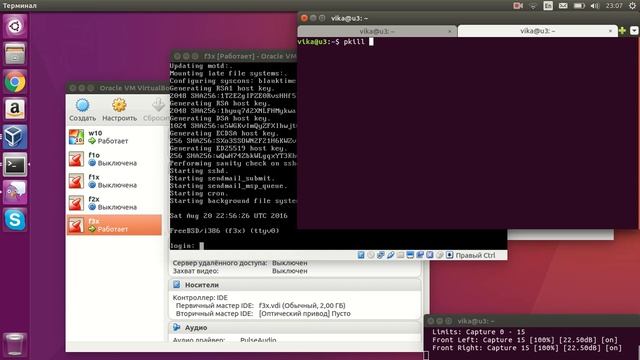Viewport: 640px width, 360px height.
Task: Click the Настроить settings gear toolbar button
Action: (119, 110)
